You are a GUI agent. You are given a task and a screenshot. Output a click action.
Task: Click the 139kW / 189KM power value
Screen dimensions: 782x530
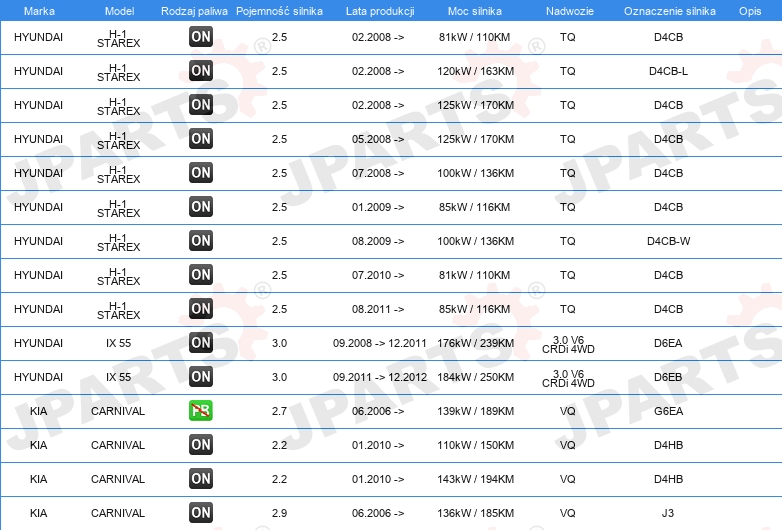point(475,411)
